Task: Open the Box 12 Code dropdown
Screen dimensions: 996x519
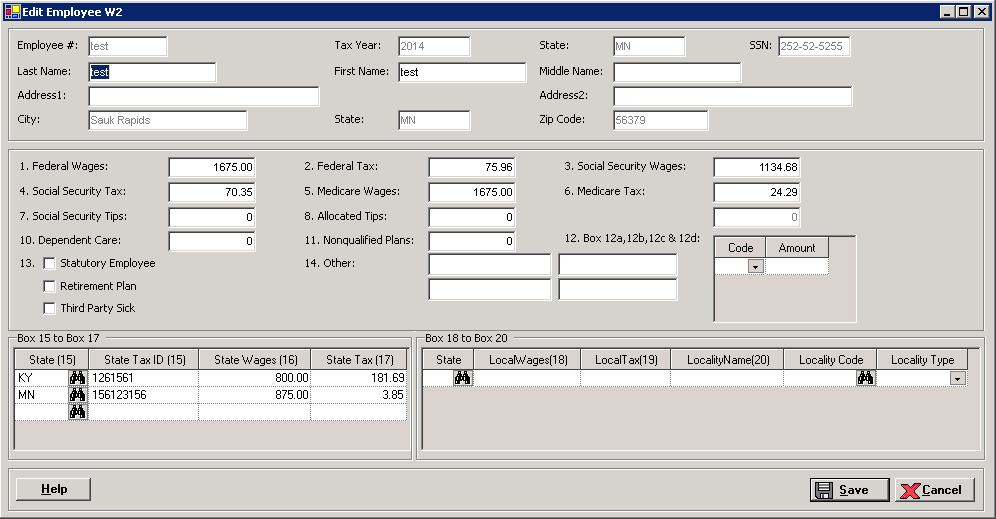Action: [755, 267]
